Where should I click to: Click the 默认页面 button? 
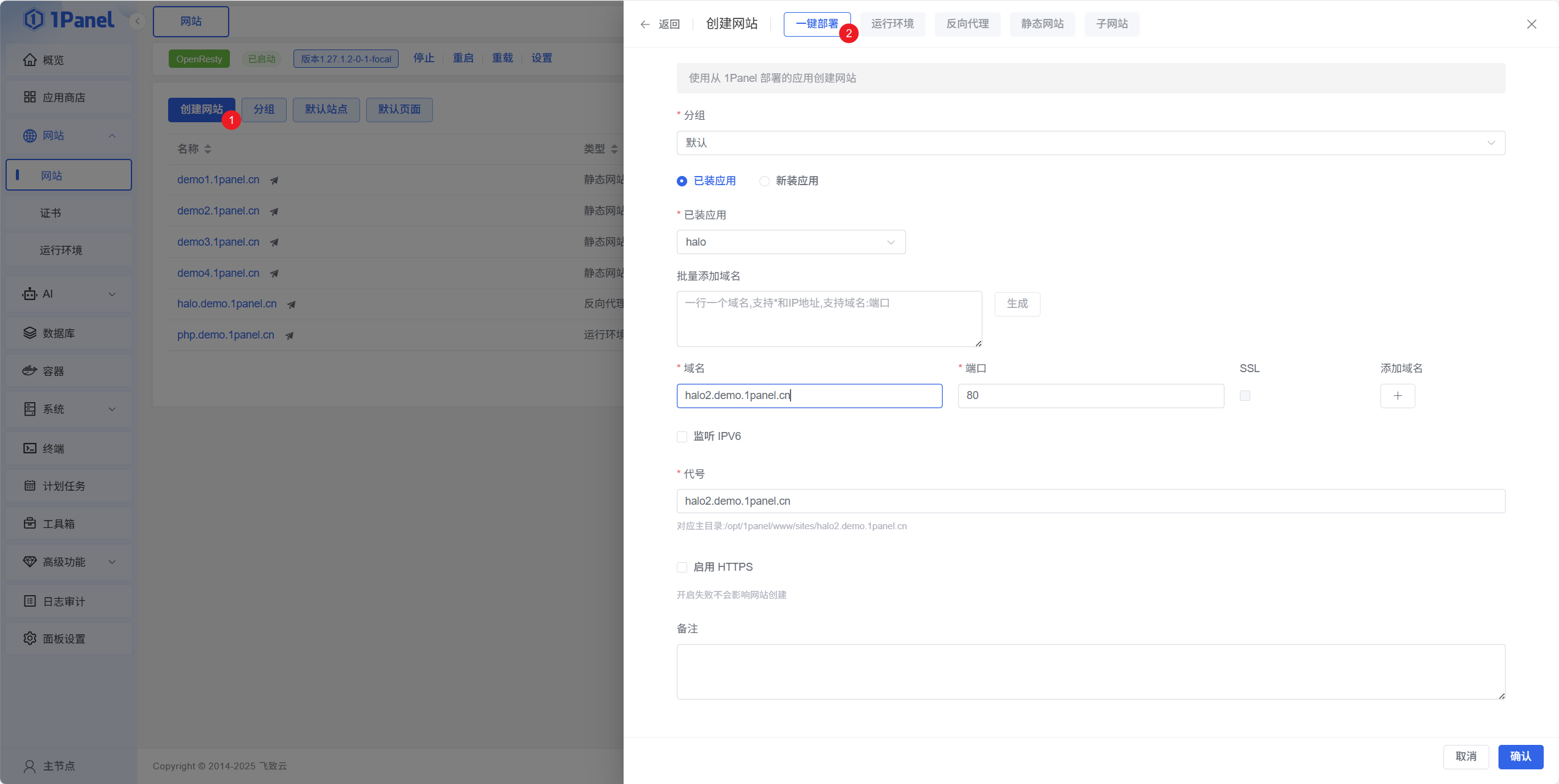399,109
